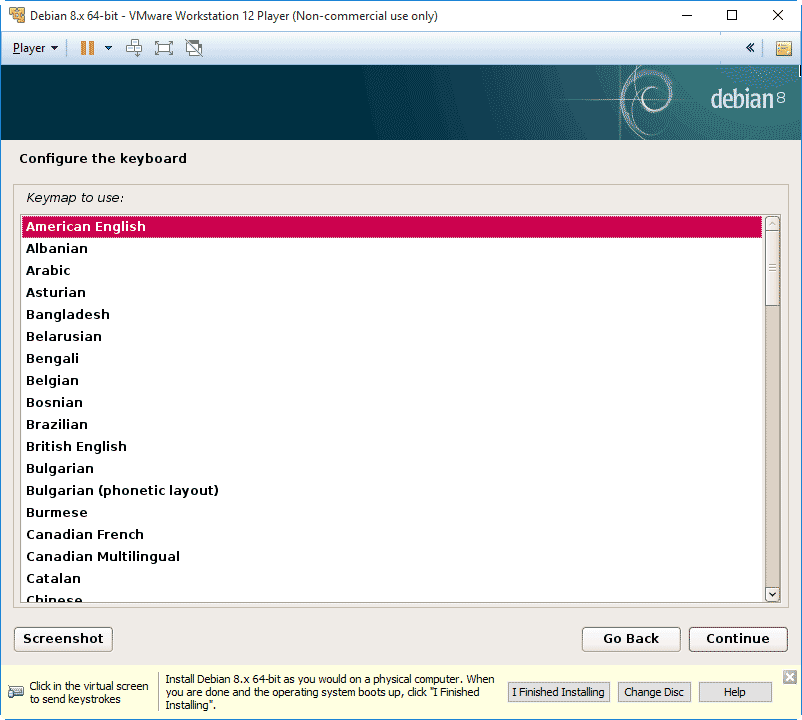802x720 pixels.
Task: Click Send Ctrl+Alt+Del icon in toolbar
Action: click(x=134, y=48)
